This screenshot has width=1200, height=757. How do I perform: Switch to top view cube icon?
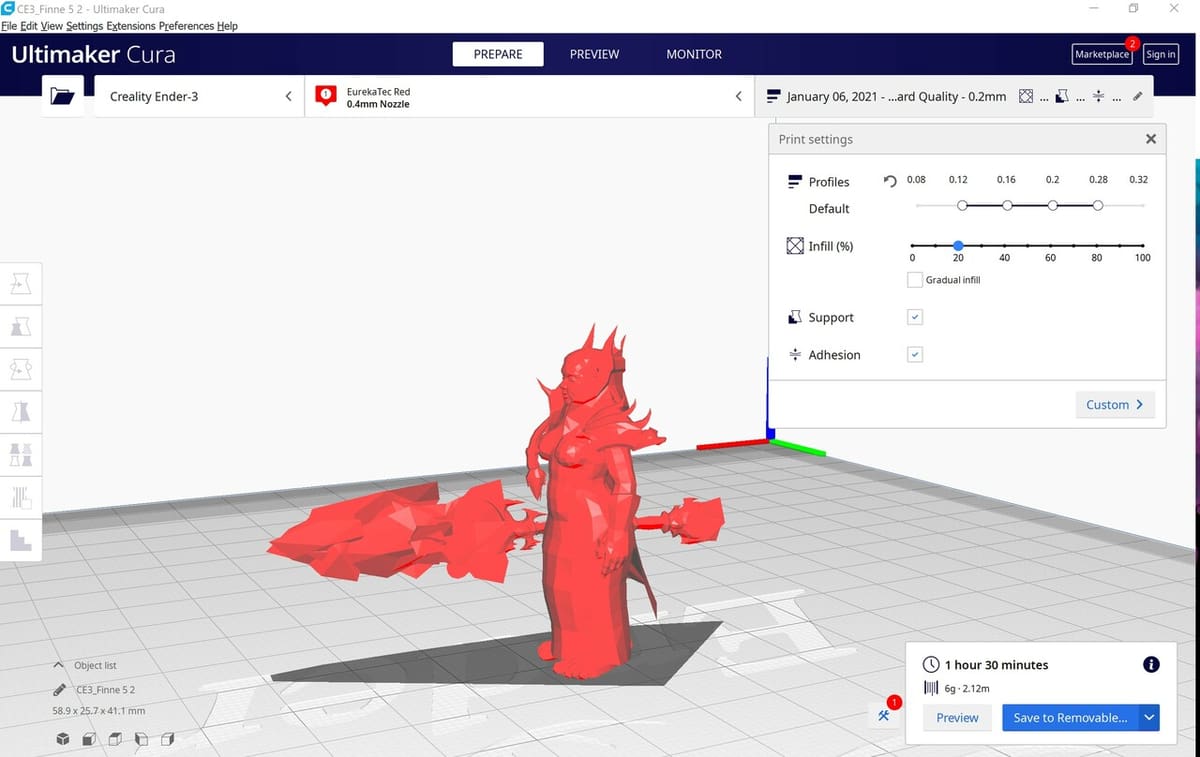[114, 740]
